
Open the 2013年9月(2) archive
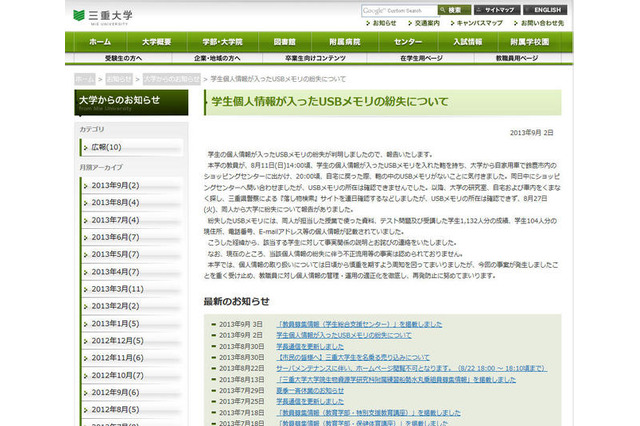(131, 186)
